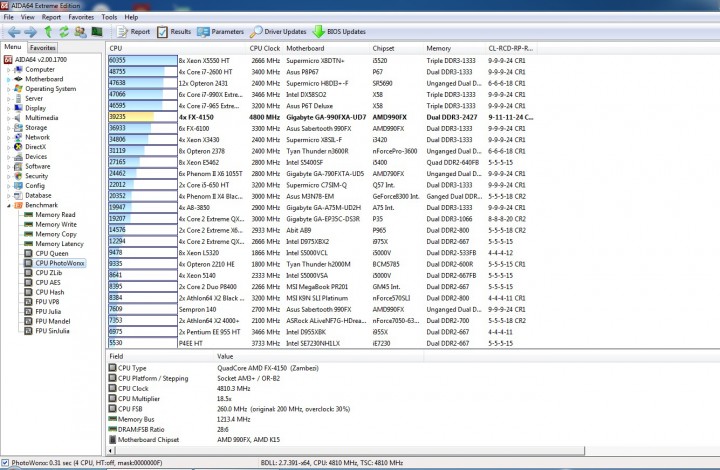Open the Memory Write benchmark
720x470 pixels.
[x=56, y=224]
